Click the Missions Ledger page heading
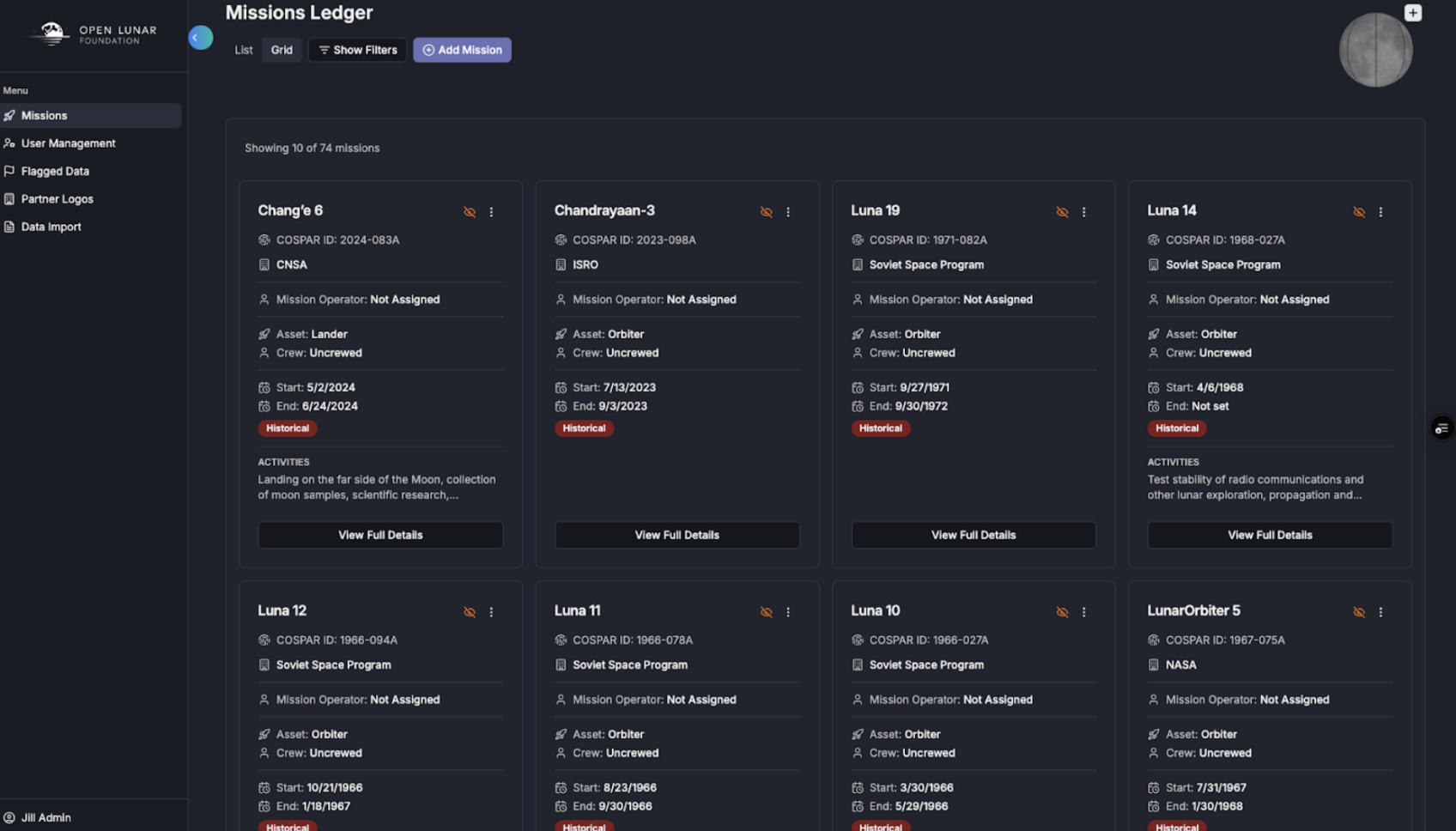 tap(299, 13)
